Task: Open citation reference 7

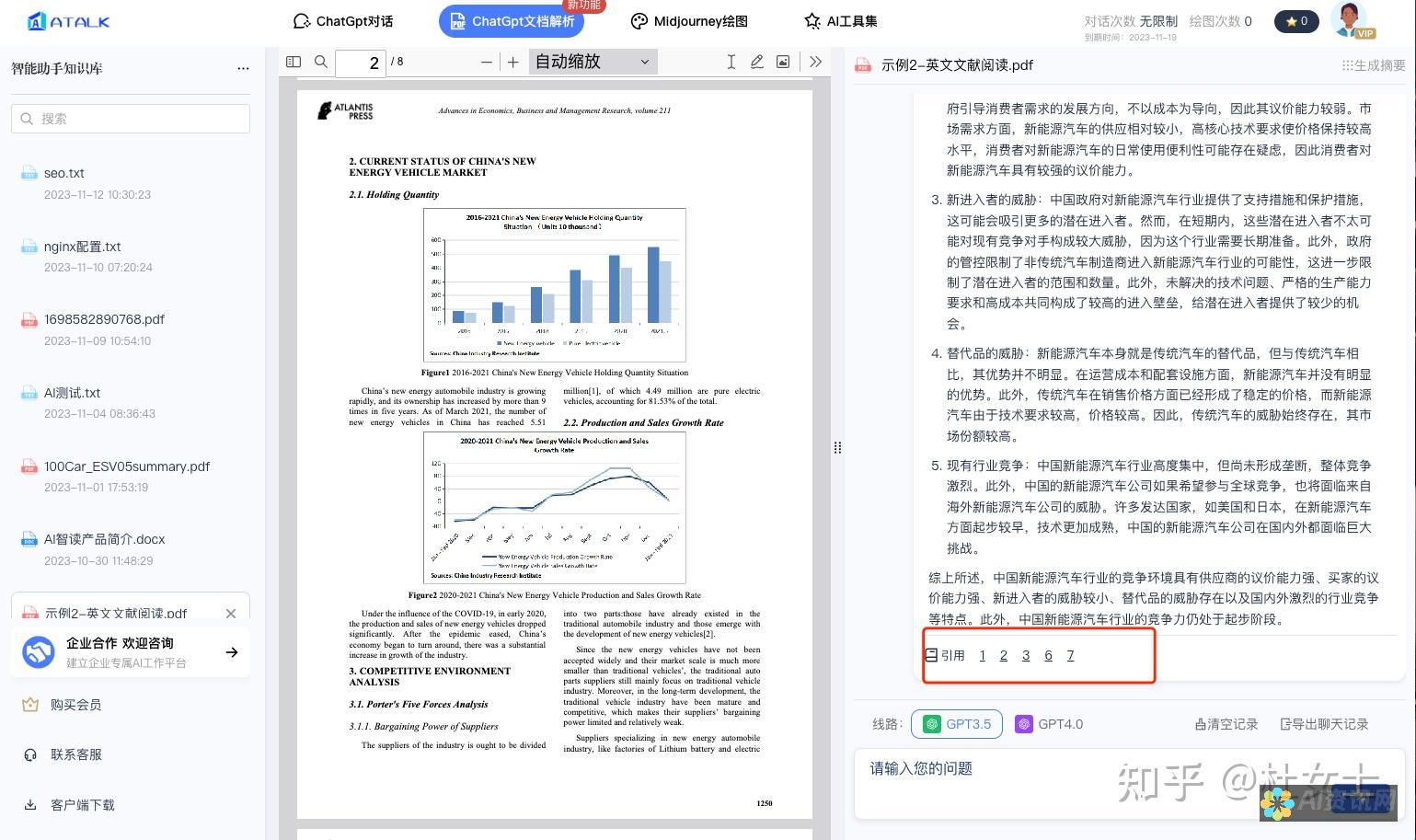Action: [x=1070, y=655]
